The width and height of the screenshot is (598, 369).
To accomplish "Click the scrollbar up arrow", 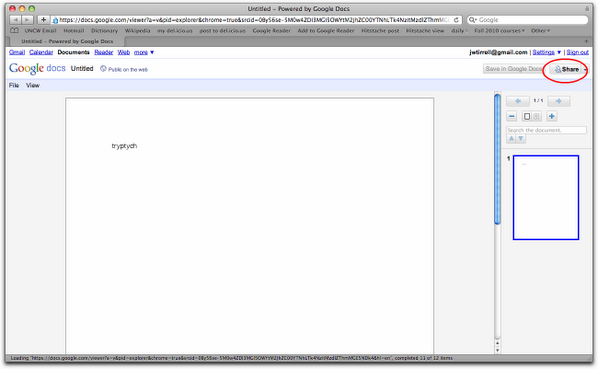I will click(497, 343).
